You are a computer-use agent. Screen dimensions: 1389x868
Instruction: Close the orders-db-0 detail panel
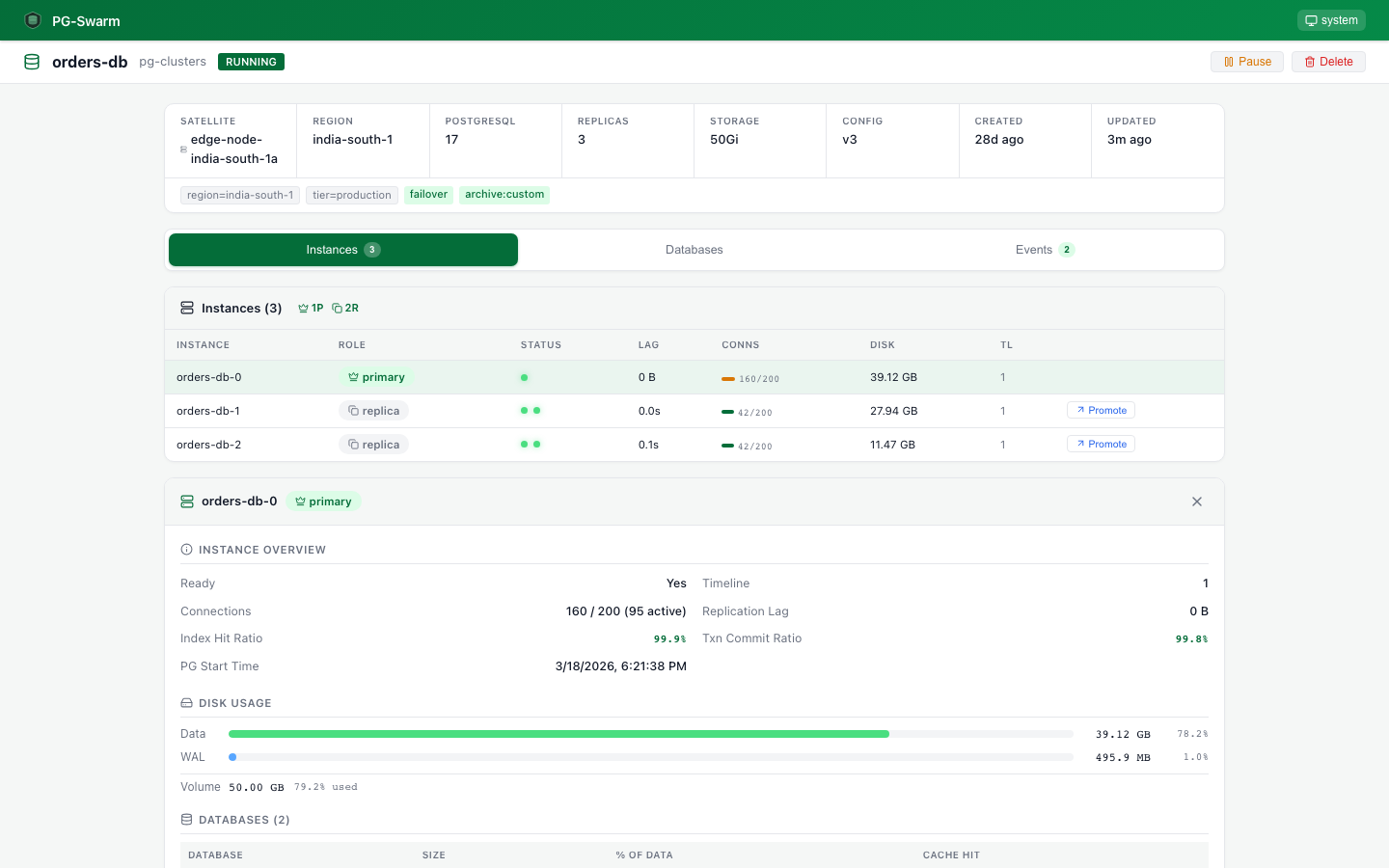[1197, 502]
